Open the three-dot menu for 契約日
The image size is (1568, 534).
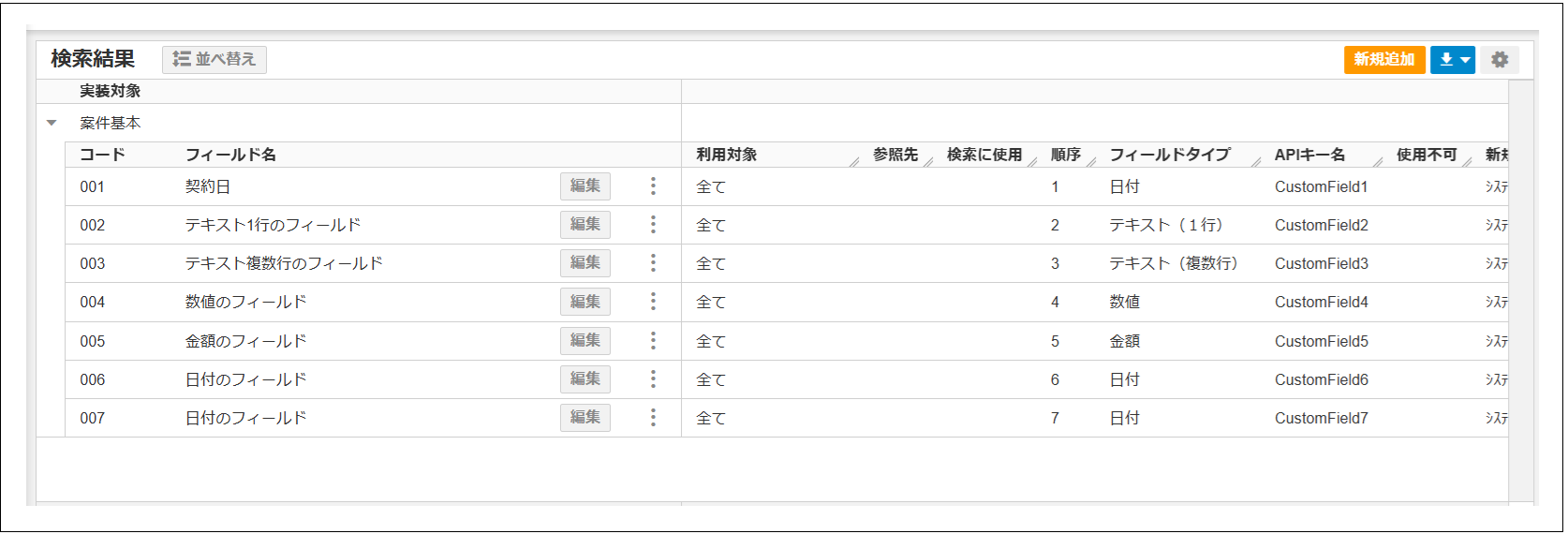(653, 186)
